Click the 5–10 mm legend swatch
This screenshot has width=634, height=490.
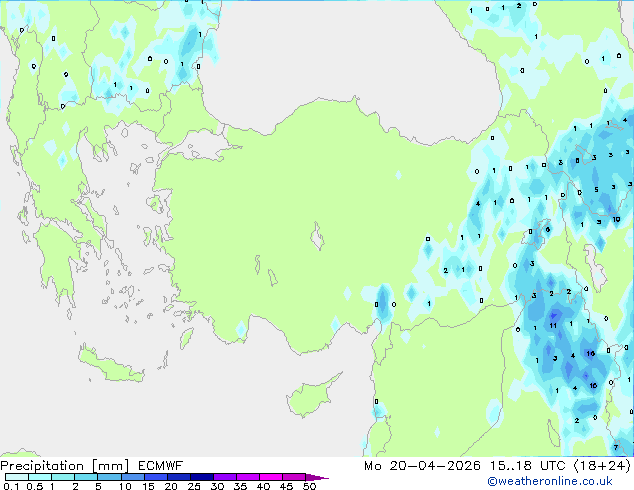[109, 477]
